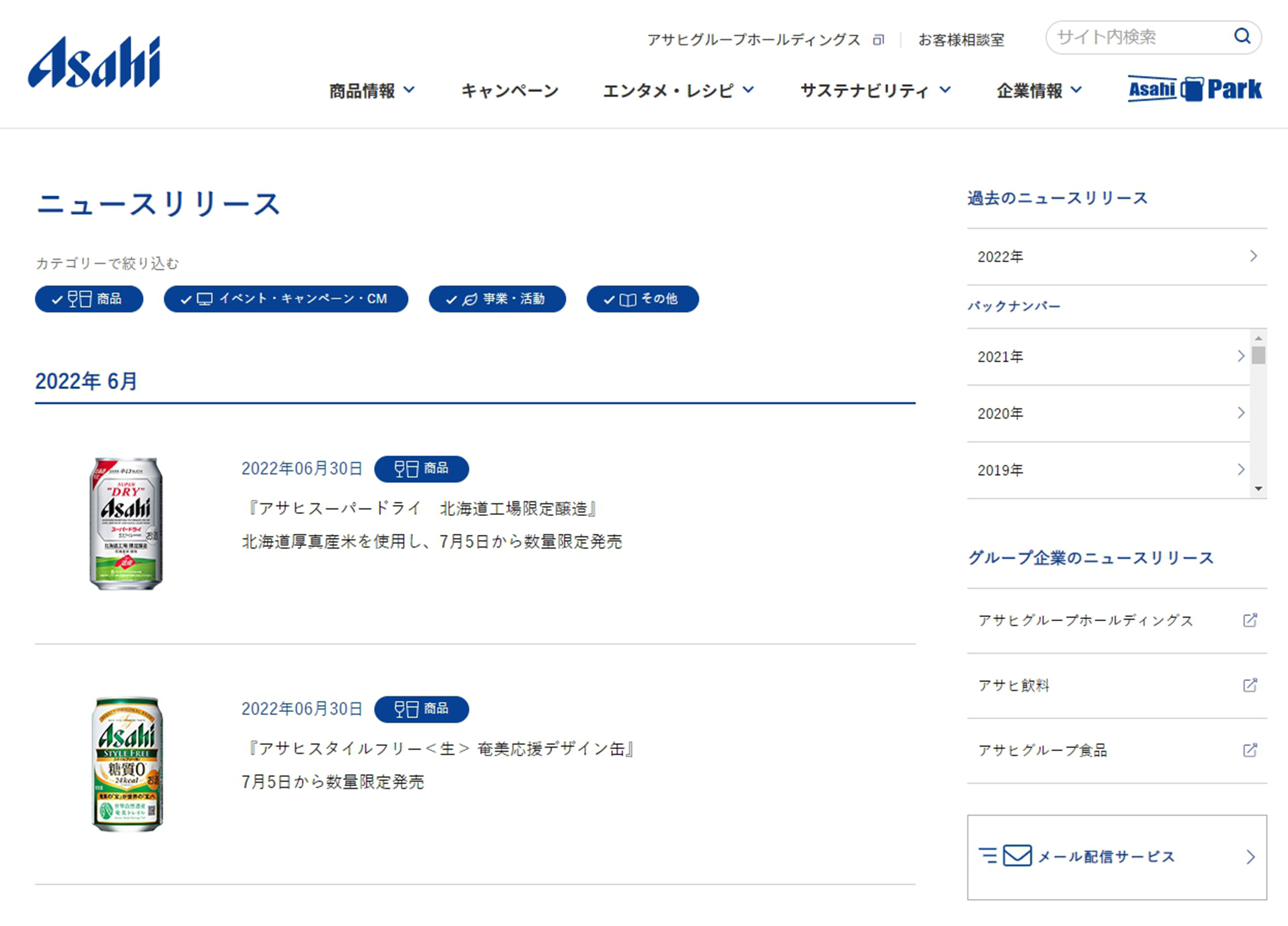Click back number list scroll up arrow
This screenshot has width=1288, height=926.
[x=1258, y=338]
